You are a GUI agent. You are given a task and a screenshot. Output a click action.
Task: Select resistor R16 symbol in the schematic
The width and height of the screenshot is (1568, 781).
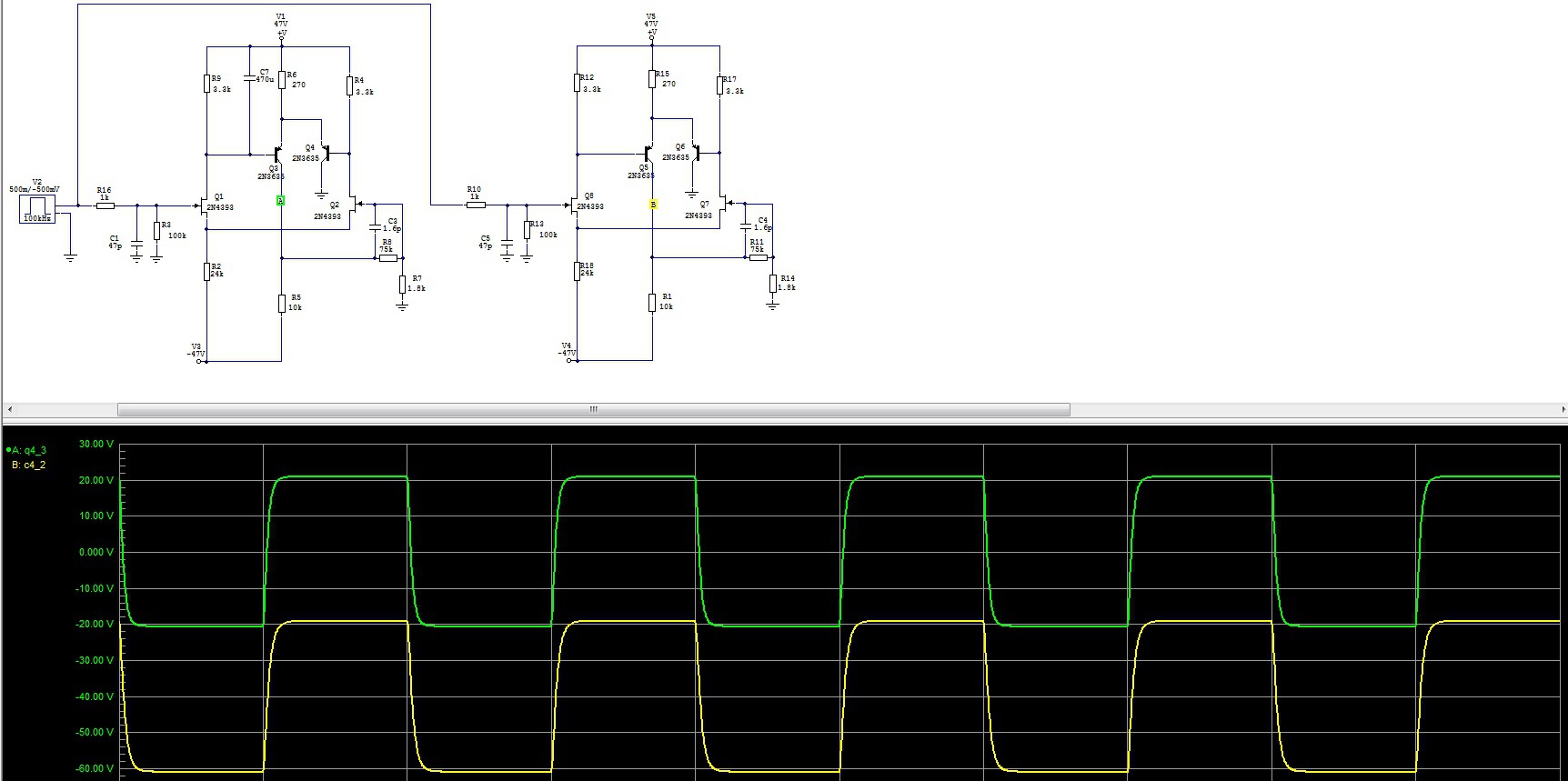[105, 205]
